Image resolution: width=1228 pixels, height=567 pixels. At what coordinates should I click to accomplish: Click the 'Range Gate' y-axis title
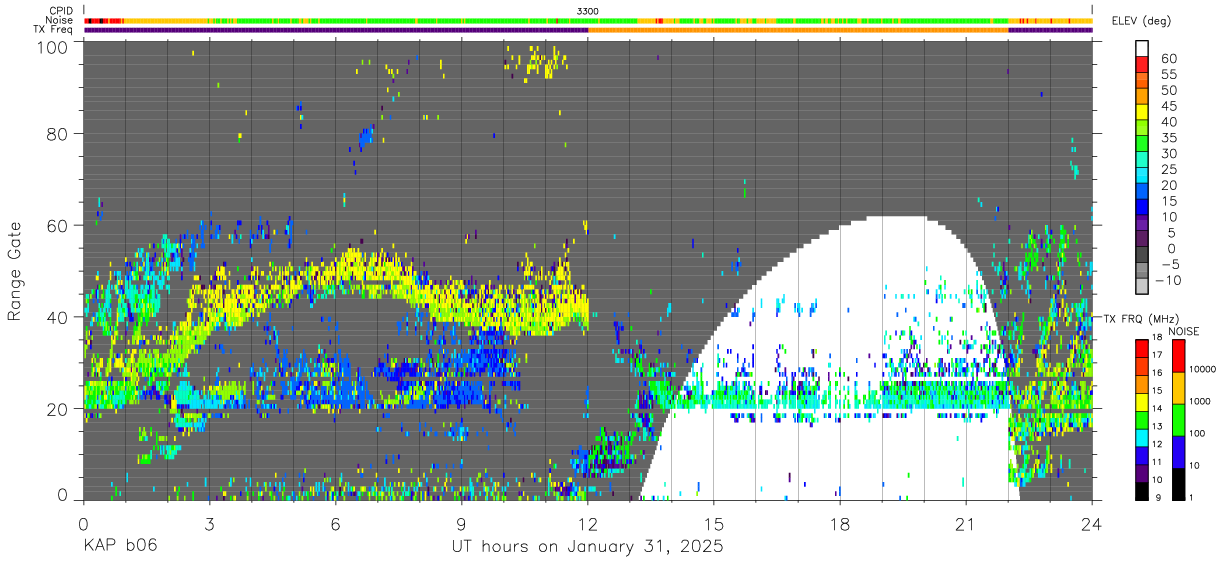[x=15, y=270]
